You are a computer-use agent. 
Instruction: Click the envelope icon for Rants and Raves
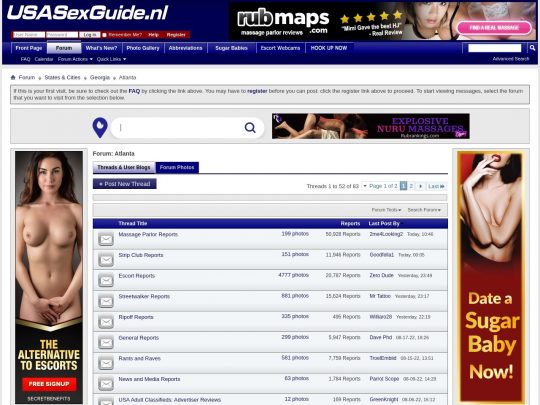[106, 363]
